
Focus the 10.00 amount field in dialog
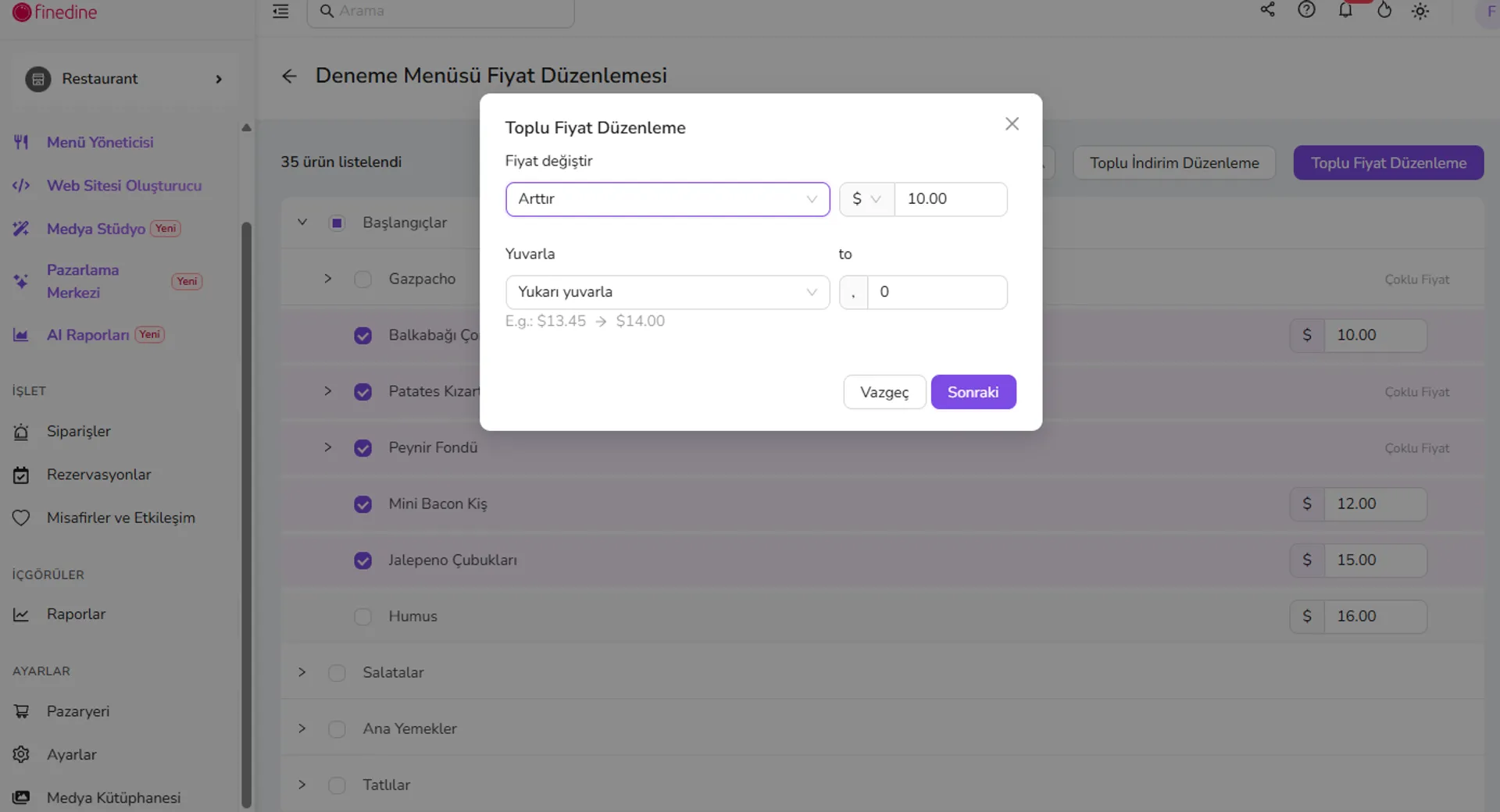point(950,199)
